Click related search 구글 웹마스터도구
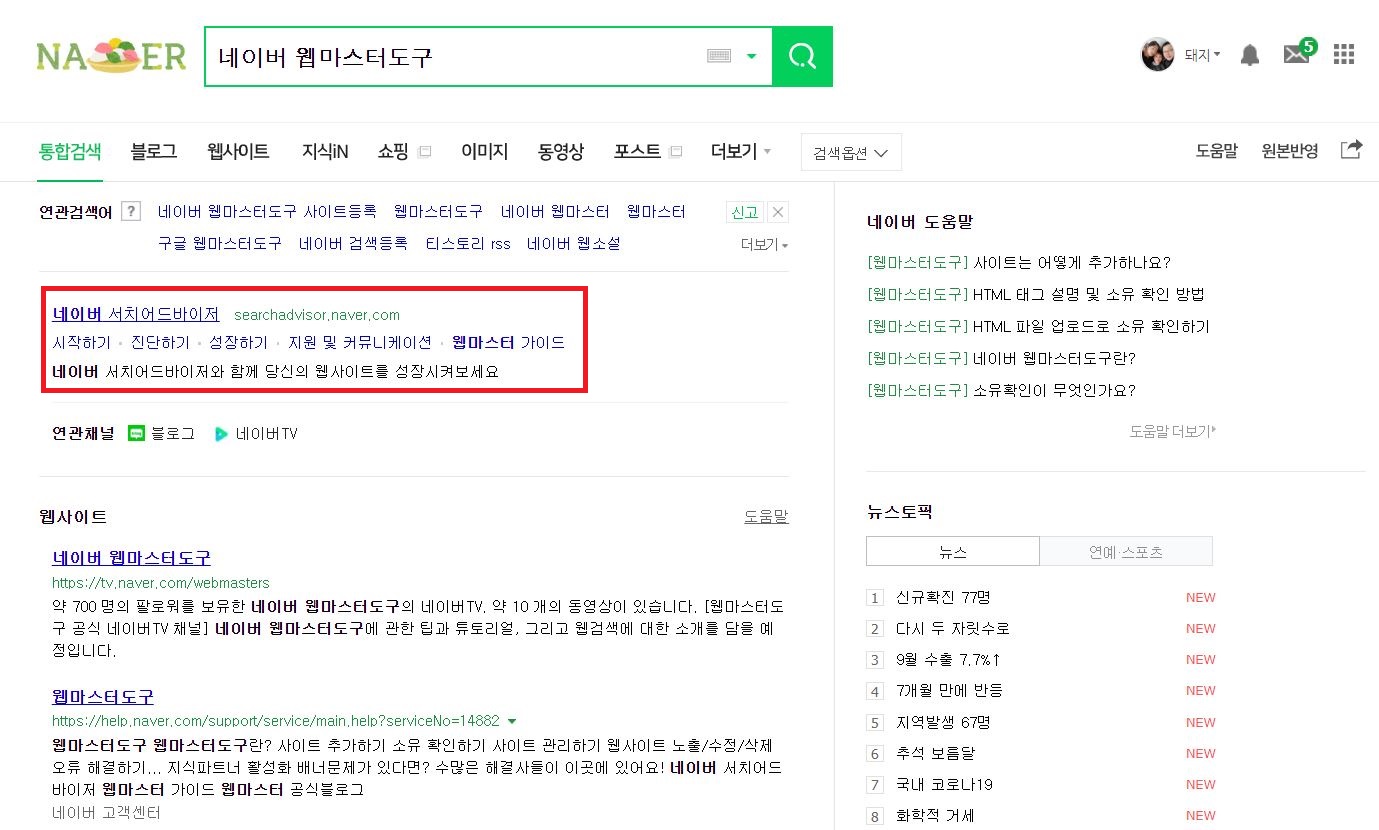Screen dimensions: 1379x830 220,243
